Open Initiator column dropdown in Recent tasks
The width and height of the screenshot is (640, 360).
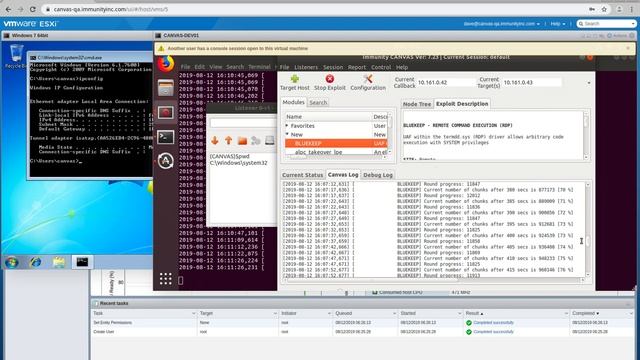[329, 313]
